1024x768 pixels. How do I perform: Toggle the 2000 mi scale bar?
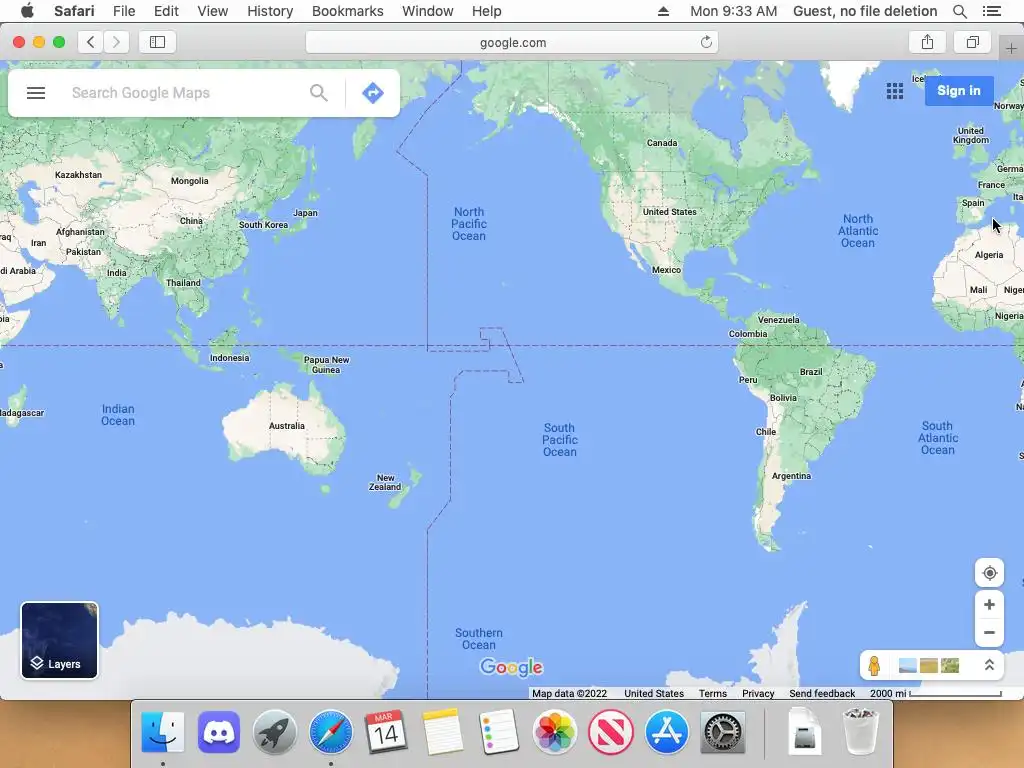[936, 694]
